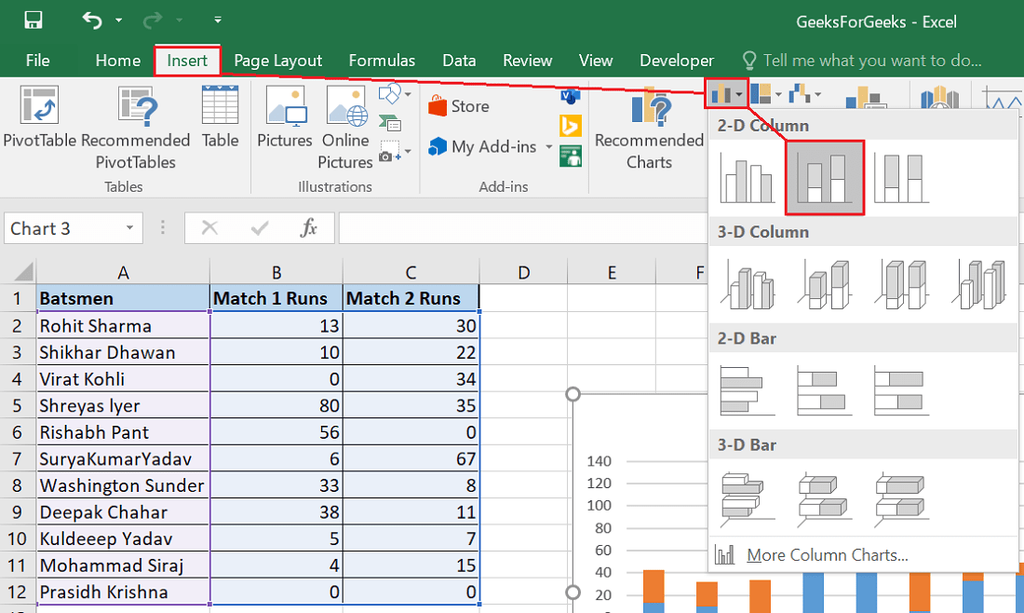1024x613 pixels.
Task: Open Recommended PivotTables
Action: coord(135,128)
